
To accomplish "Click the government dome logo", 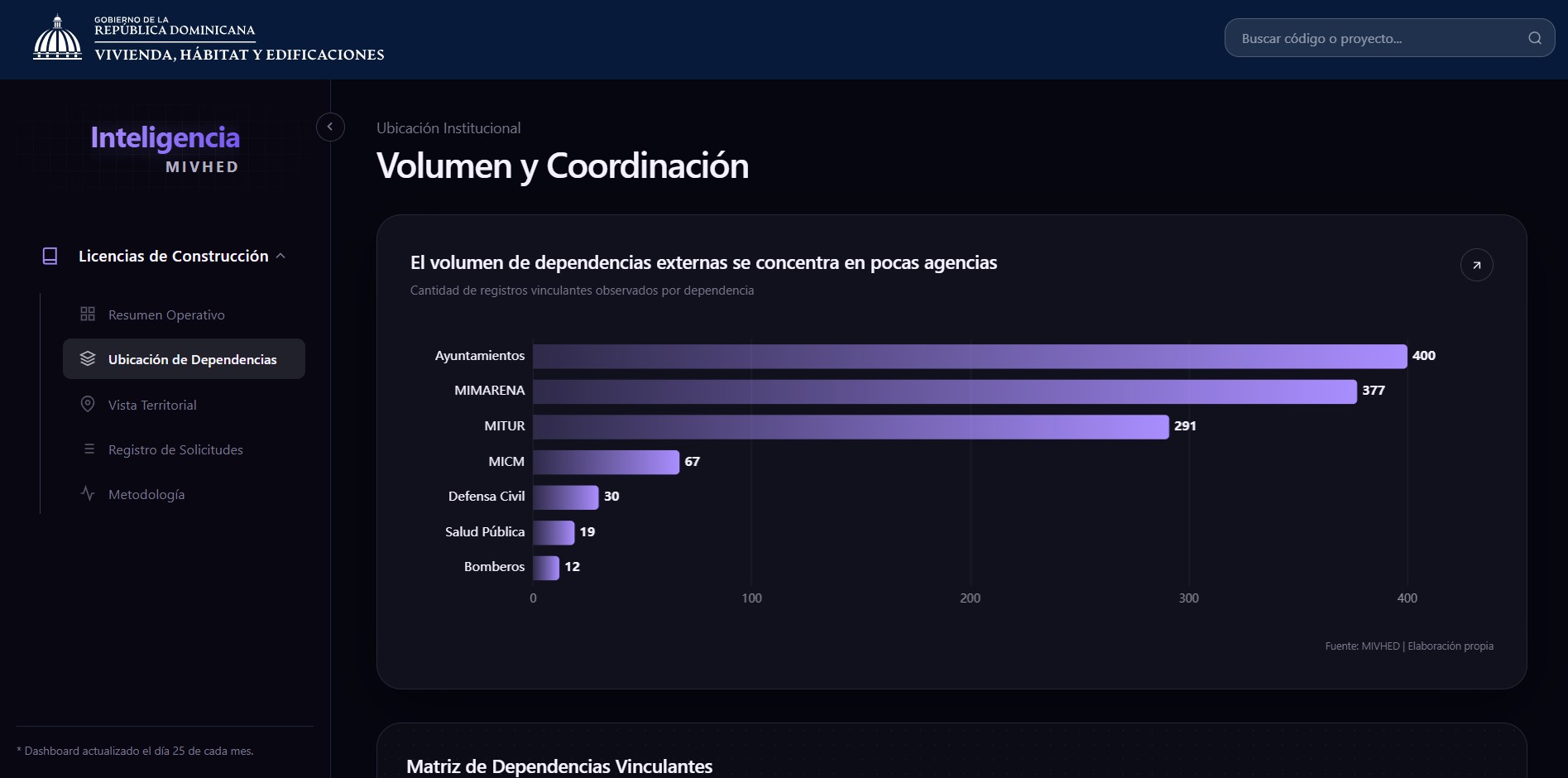I will tap(57, 37).
